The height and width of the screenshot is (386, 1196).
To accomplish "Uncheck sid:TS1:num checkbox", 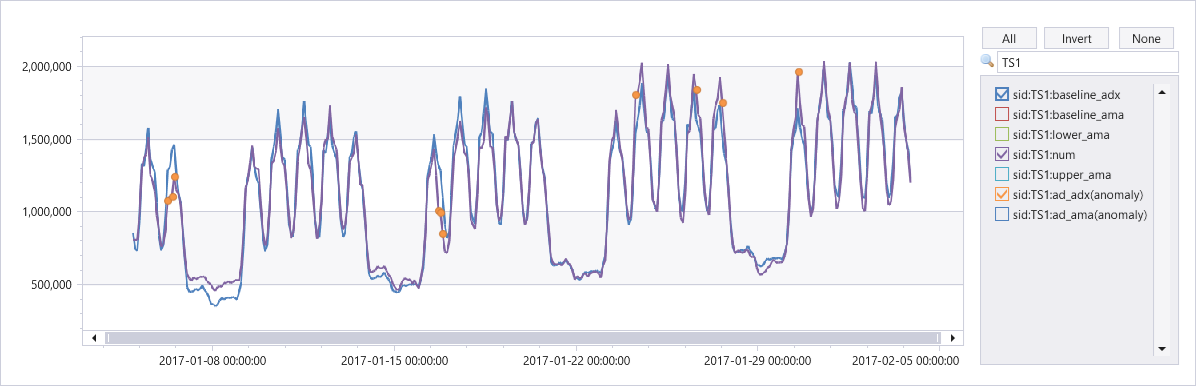I will (1002, 155).
